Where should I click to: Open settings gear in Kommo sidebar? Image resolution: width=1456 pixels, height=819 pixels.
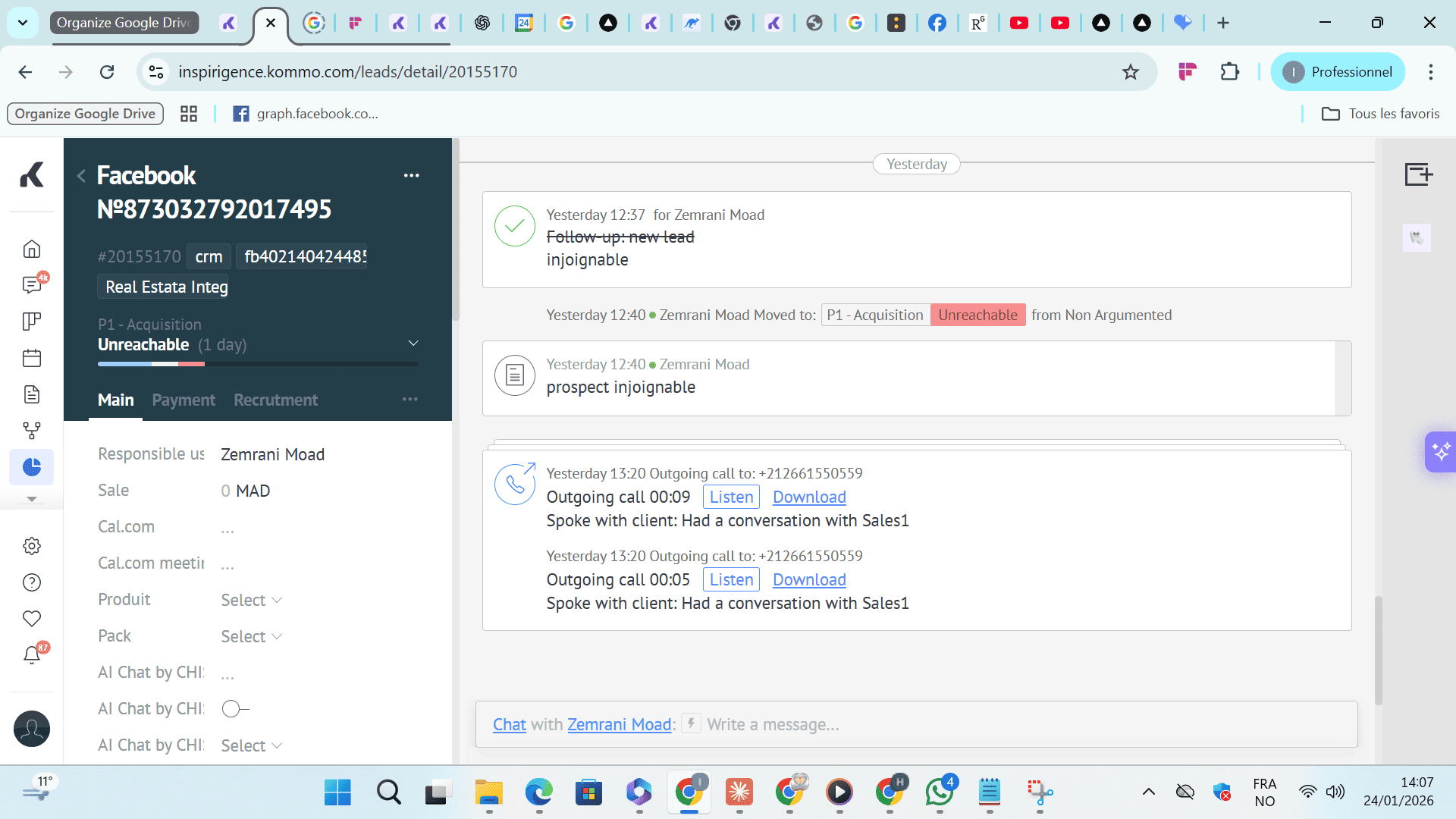point(32,546)
